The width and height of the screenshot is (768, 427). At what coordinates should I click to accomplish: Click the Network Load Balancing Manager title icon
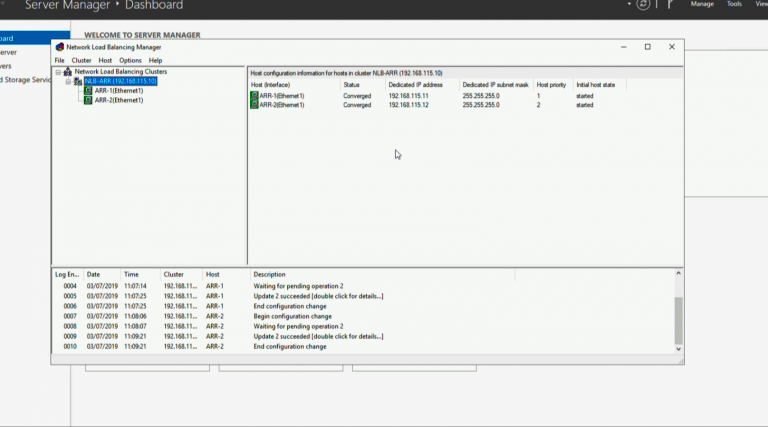click(x=60, y=47)
